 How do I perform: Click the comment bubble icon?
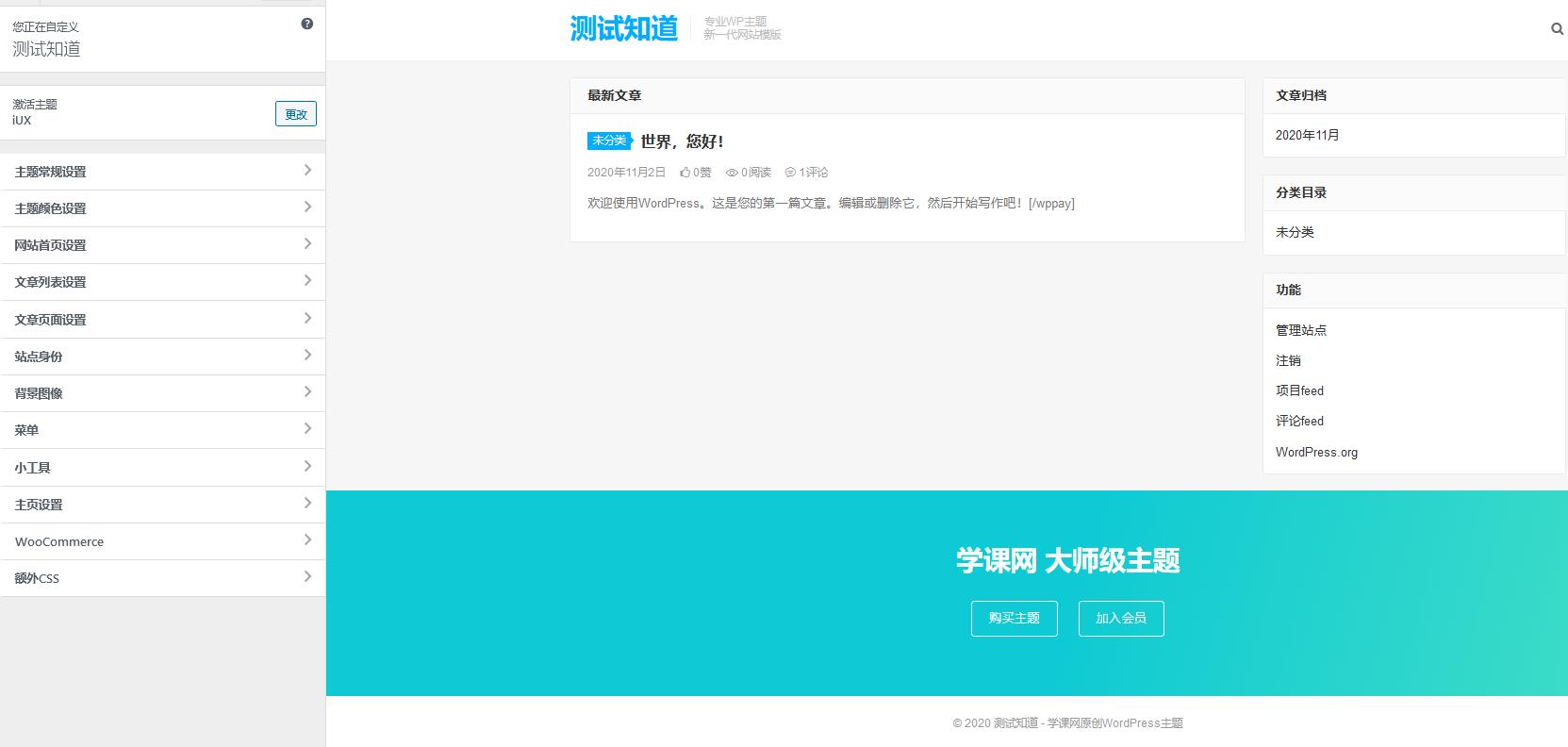coord(790,173)
